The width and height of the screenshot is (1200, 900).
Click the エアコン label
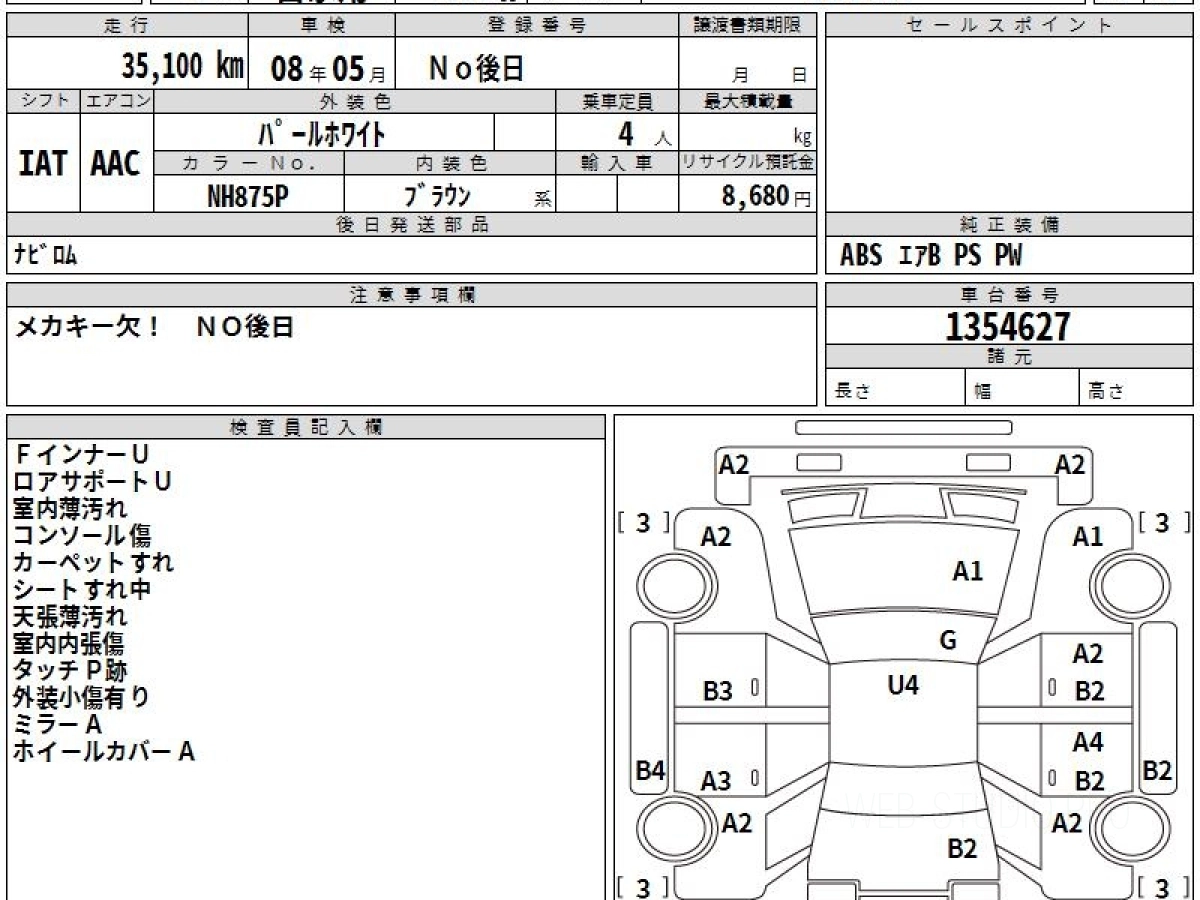pos(117,101)
